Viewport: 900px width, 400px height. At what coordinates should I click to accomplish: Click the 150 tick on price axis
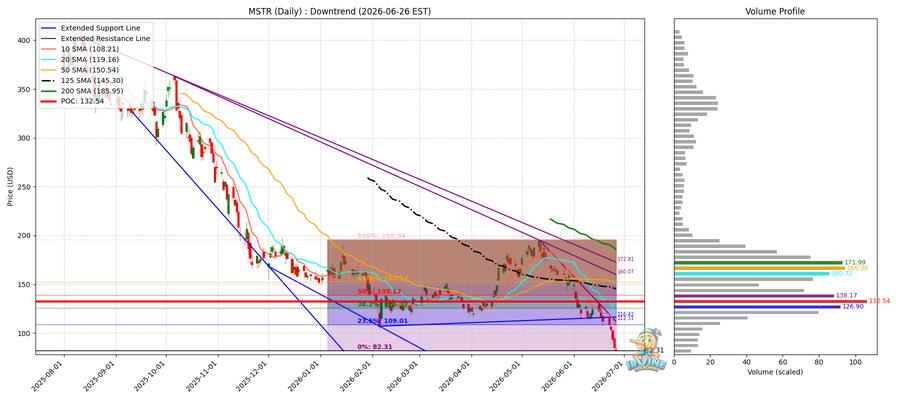coord(25,285)
